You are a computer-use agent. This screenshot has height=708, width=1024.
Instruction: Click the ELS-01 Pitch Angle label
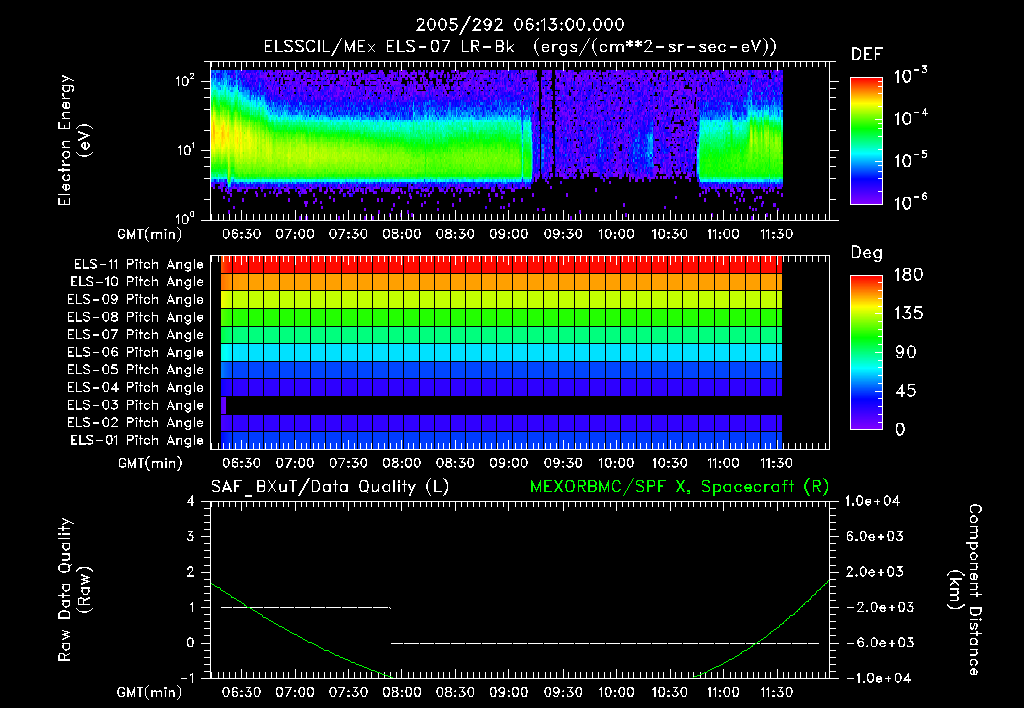136,441
